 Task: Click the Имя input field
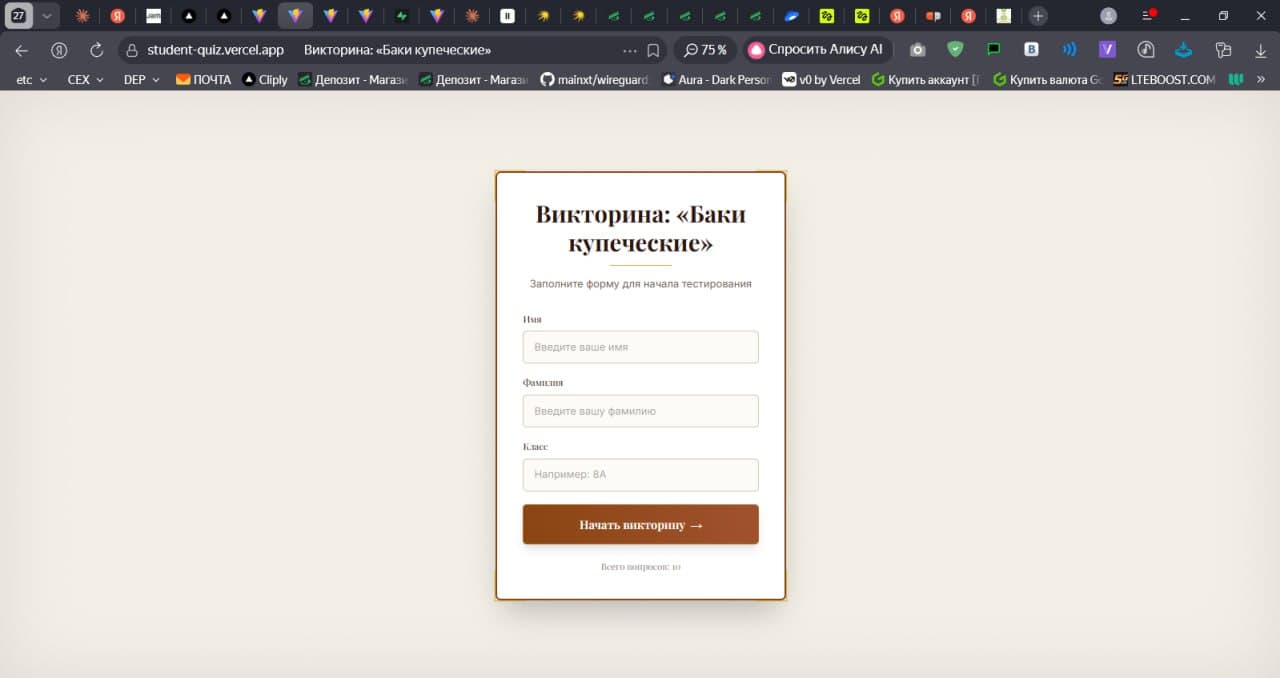[640, 347]
